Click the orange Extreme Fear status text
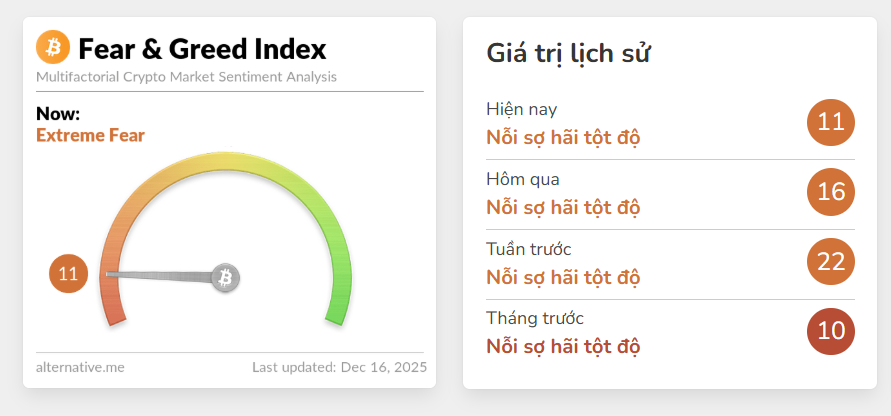 (90, 135)
